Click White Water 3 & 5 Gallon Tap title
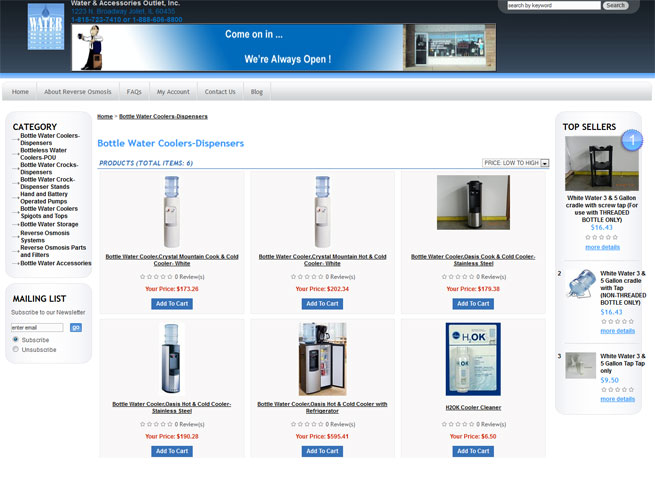Viewport: 655px width, 490px height. (622, 363)
